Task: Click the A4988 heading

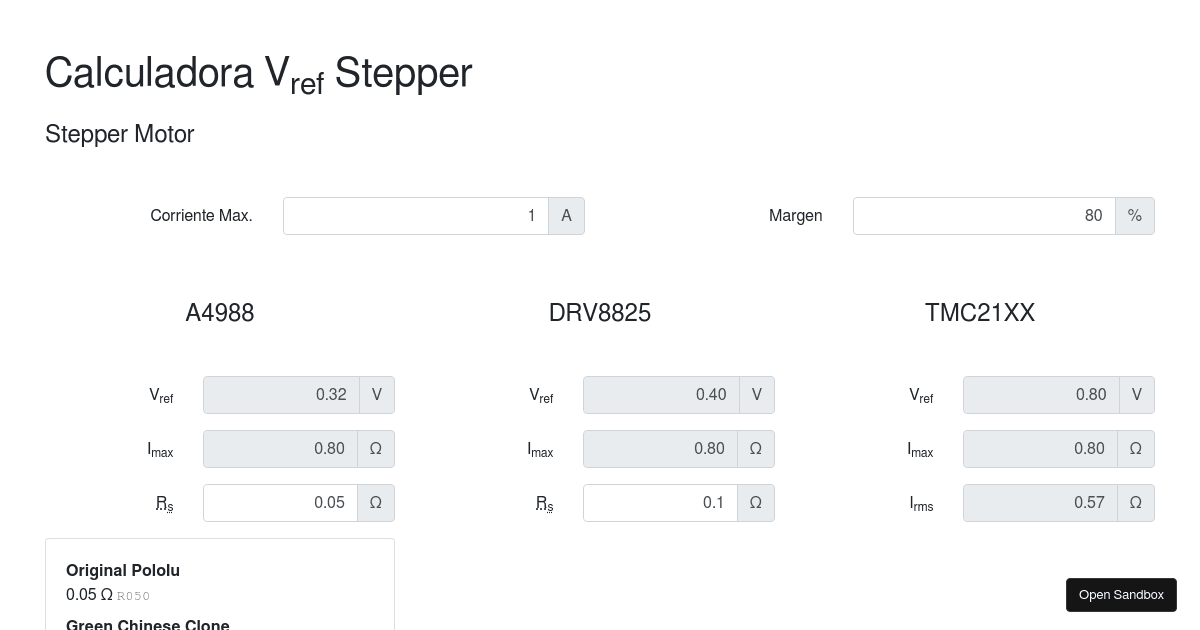Action: click(x=220, y=313)
